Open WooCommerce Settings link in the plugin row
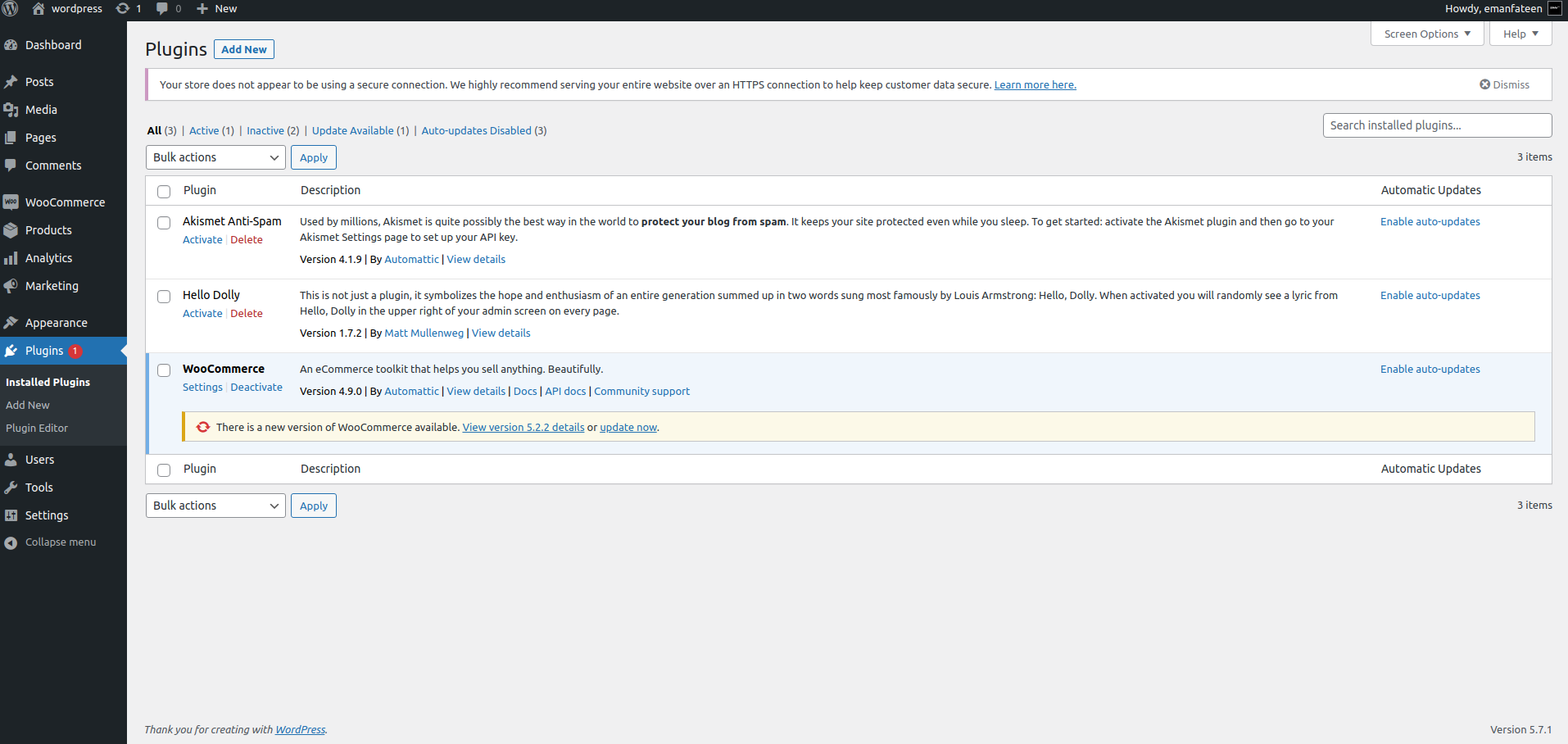1568x744 pixels. (202, 387)
